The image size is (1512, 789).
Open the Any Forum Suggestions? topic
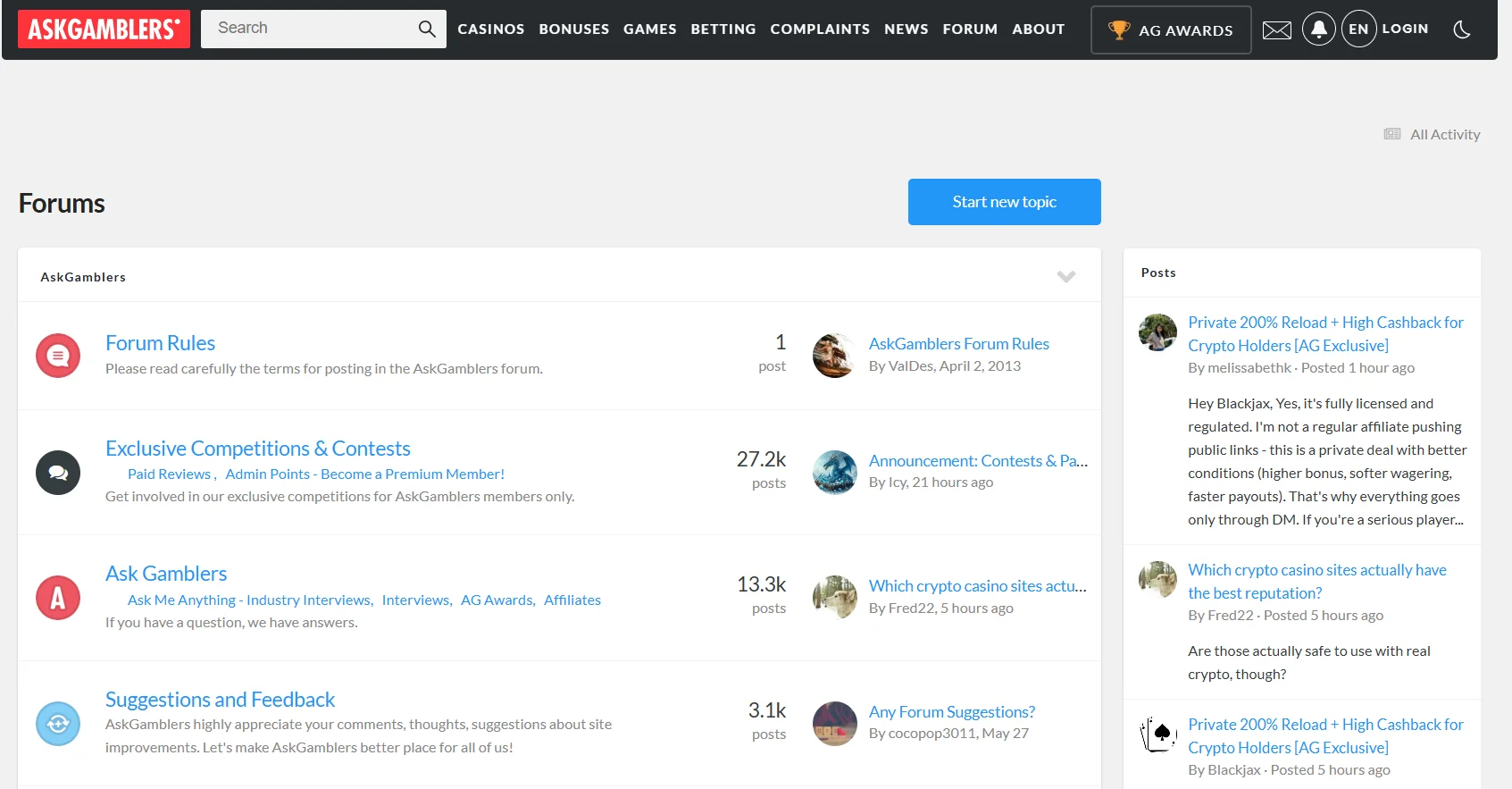(x=952, y=712)
